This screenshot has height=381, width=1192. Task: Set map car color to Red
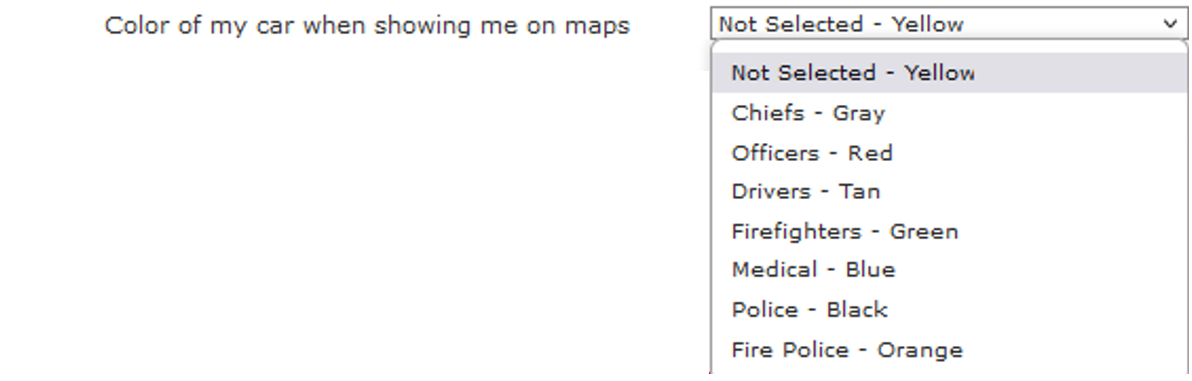[949, 153]
